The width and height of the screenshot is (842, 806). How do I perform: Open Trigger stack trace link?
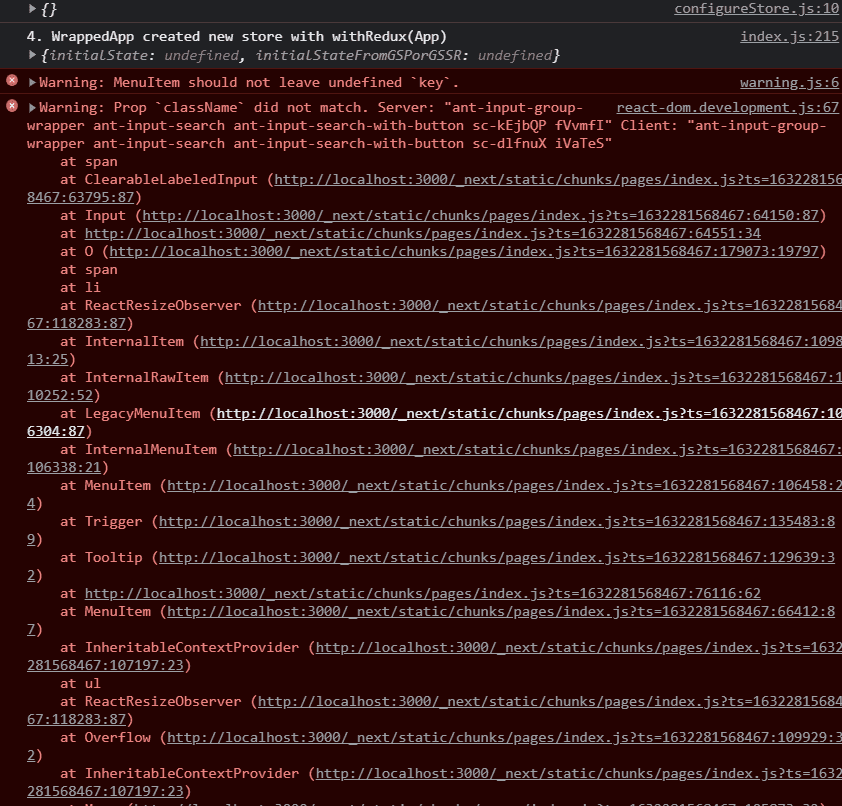point(497,521)
